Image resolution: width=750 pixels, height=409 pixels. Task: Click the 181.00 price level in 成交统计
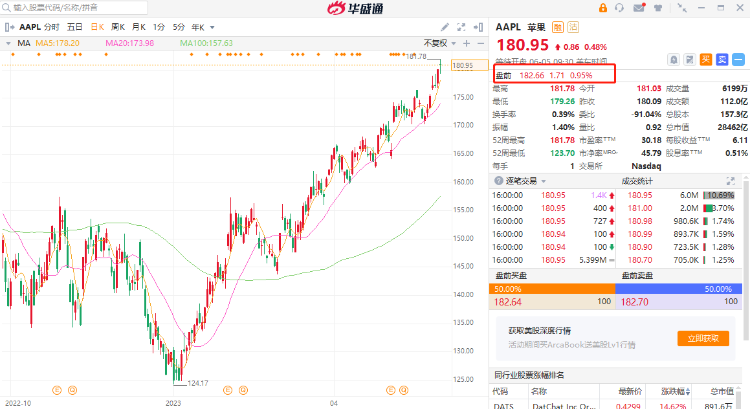pos(640,208)
